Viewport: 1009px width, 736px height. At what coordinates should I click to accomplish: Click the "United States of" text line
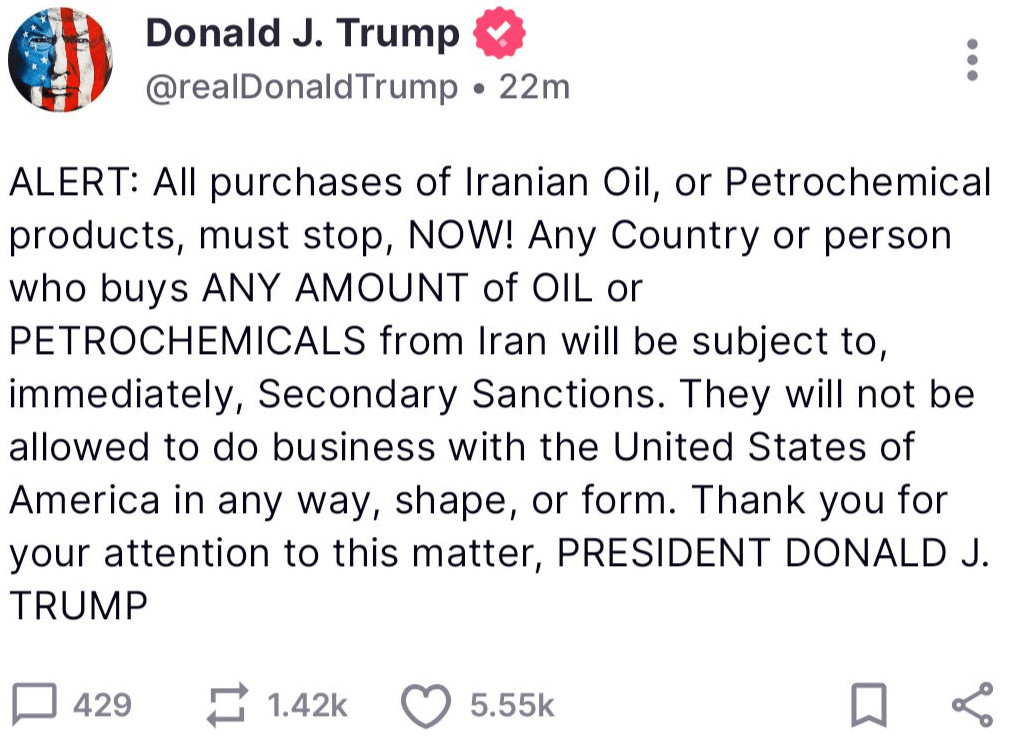[763, 447]
